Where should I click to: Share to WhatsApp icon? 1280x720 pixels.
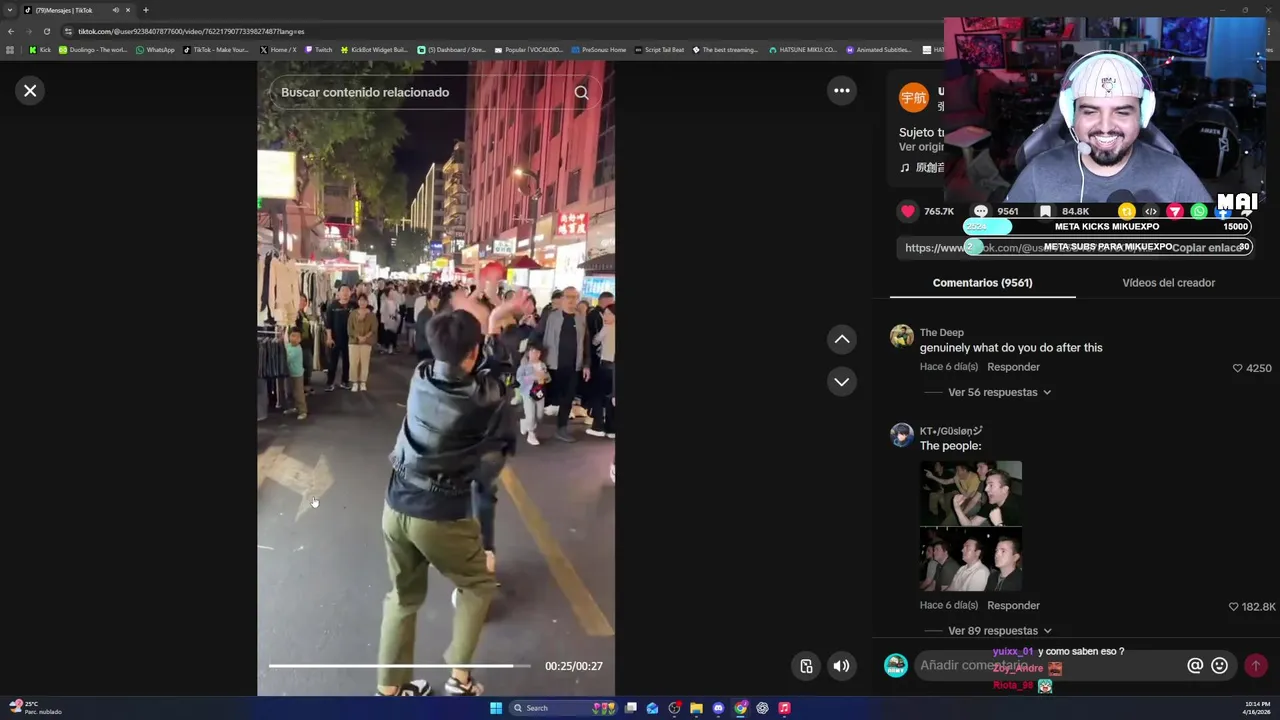coord(1199,211)
